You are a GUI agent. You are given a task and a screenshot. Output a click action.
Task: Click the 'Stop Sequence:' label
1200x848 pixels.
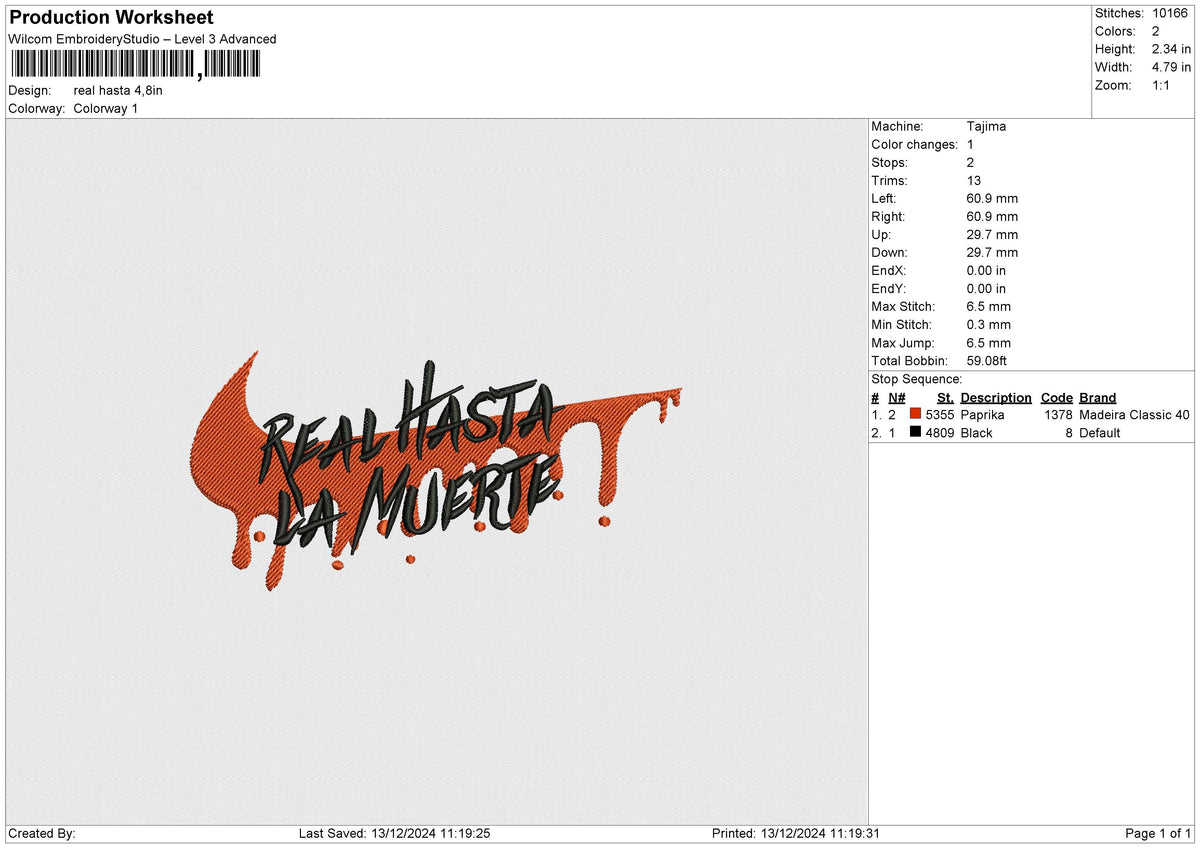point(917,379)
